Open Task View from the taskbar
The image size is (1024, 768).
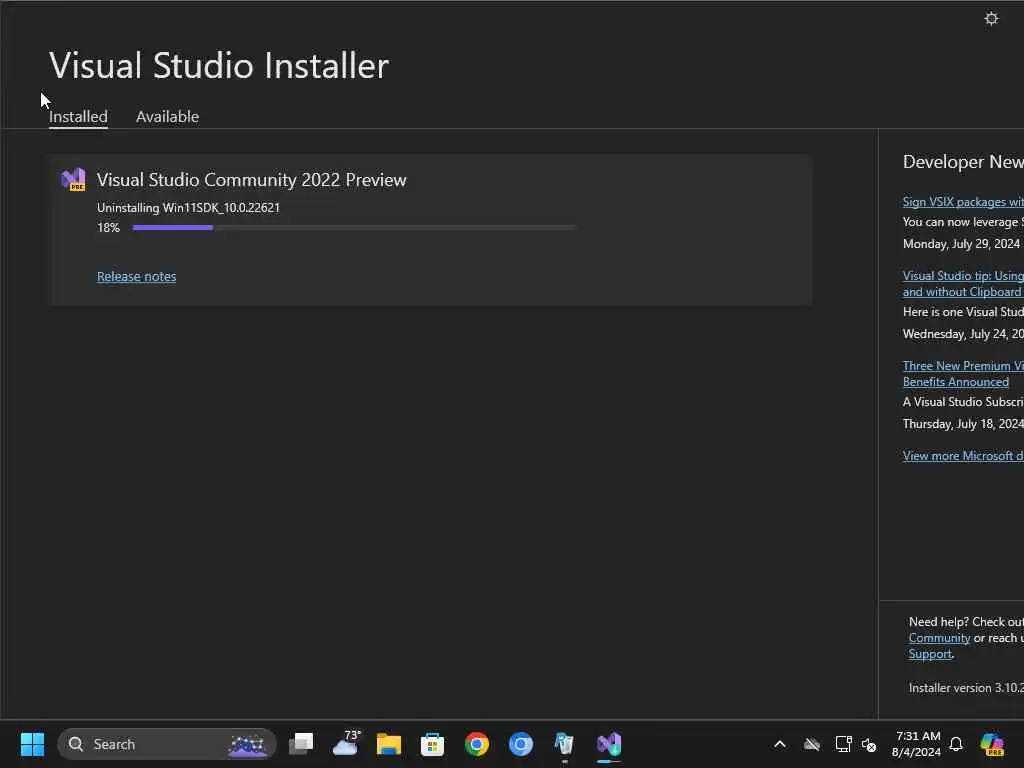(301, 744)
